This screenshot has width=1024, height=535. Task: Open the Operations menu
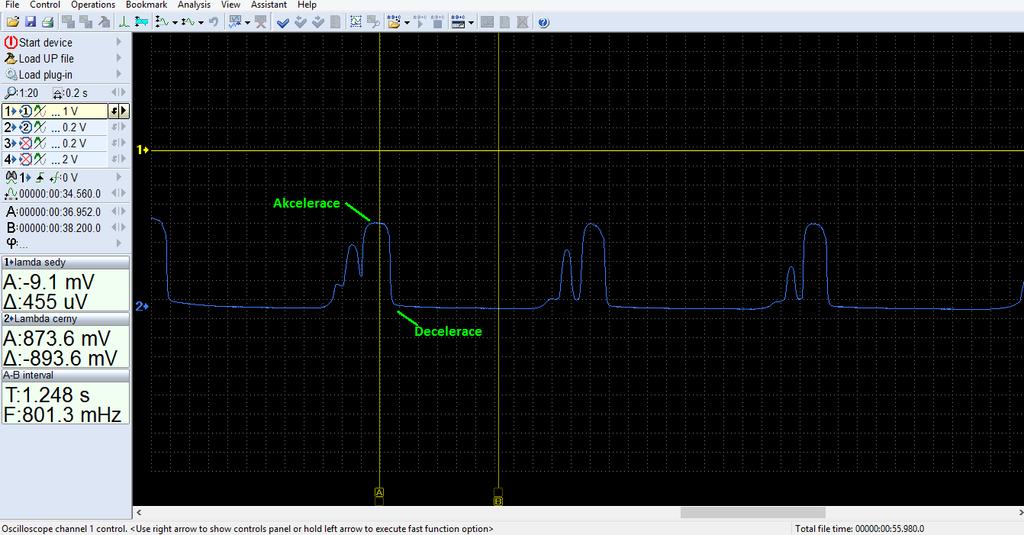(x=93, y=5)
